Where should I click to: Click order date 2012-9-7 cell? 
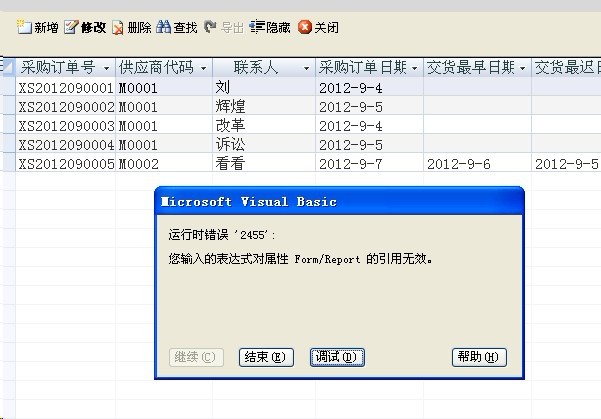pyautogui.click(x=369, y=163)
